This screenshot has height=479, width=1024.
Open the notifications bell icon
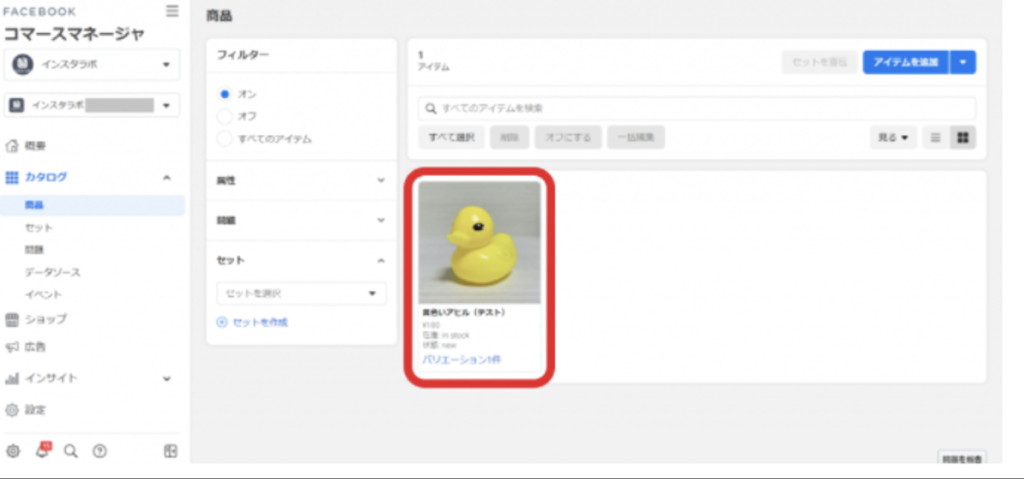point(42,450)
